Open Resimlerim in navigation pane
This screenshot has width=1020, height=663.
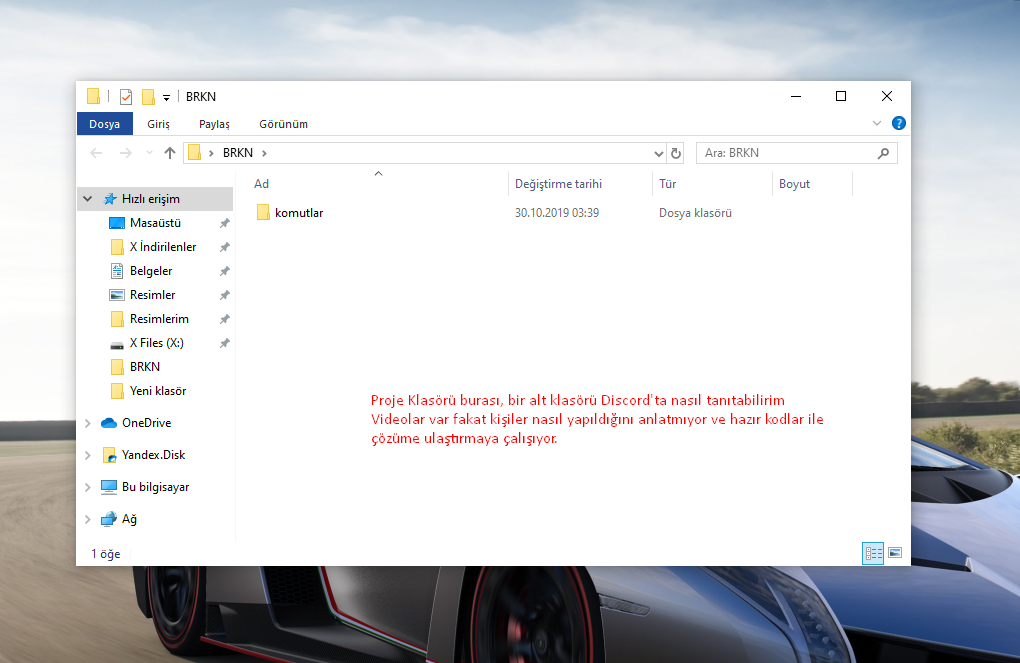159,319
